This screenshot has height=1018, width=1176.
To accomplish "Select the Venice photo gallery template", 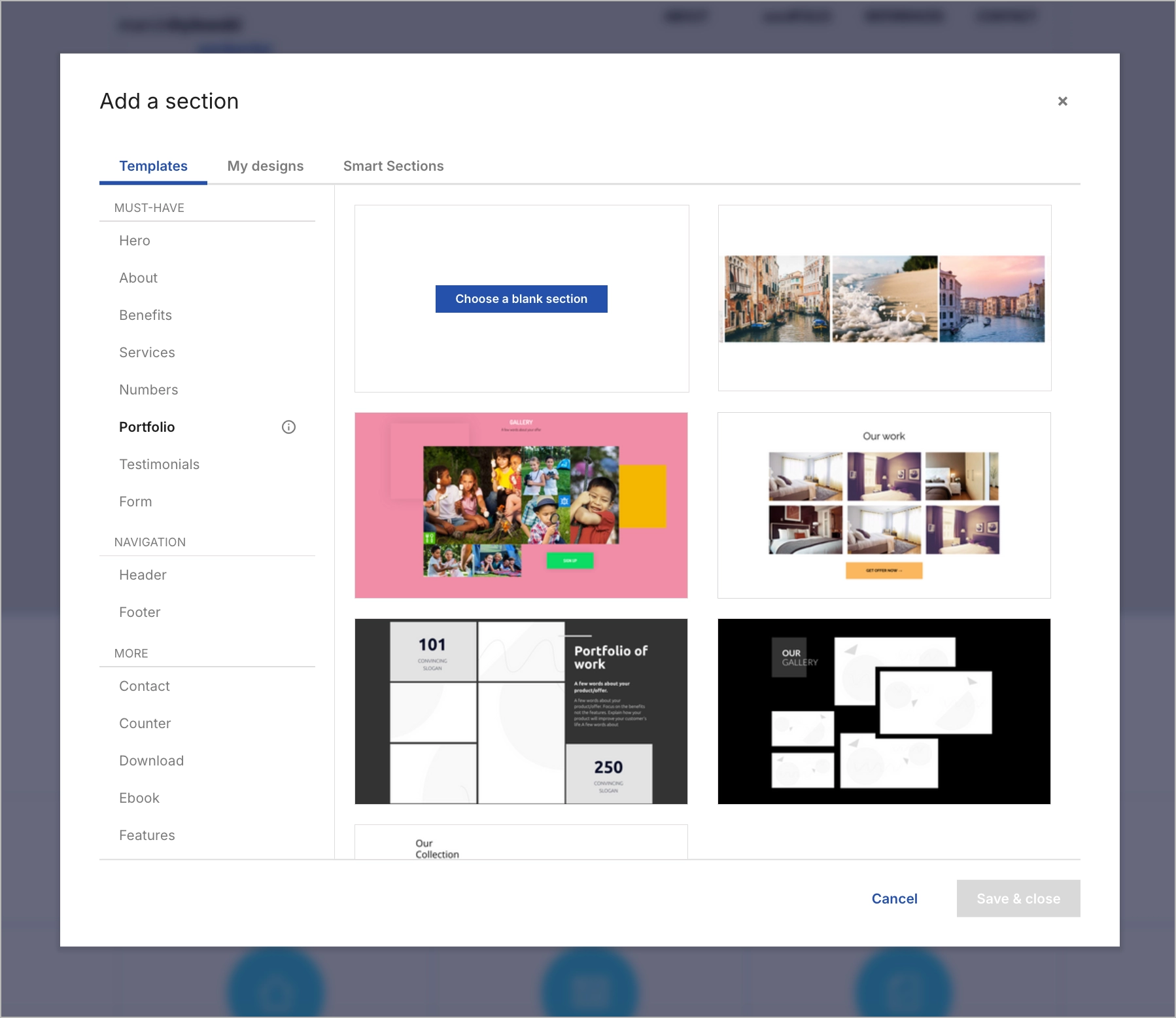I will click(884, 298).
